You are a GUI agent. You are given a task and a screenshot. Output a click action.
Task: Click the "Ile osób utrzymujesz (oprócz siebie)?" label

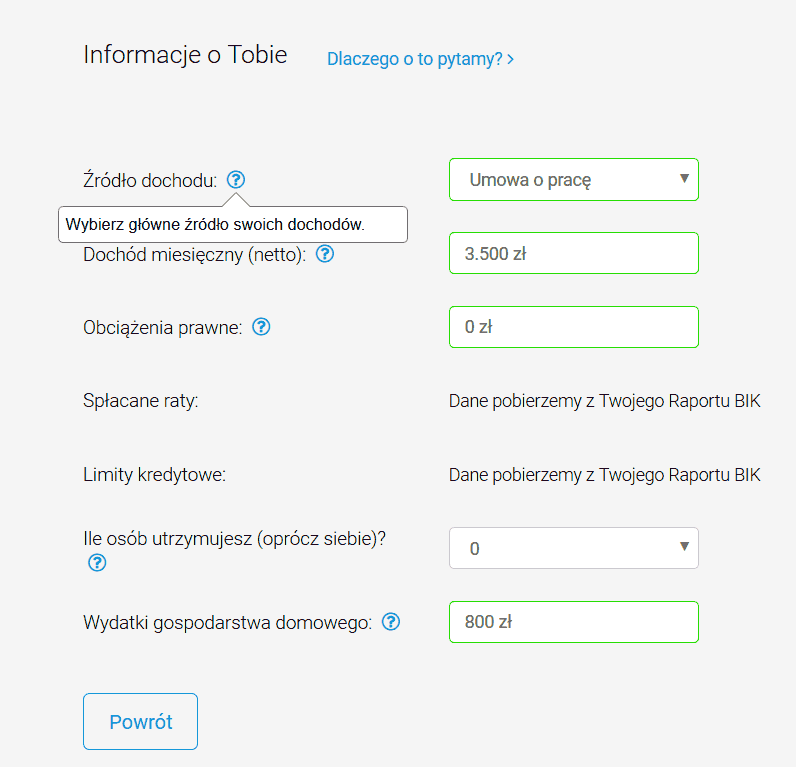point(234,538)
